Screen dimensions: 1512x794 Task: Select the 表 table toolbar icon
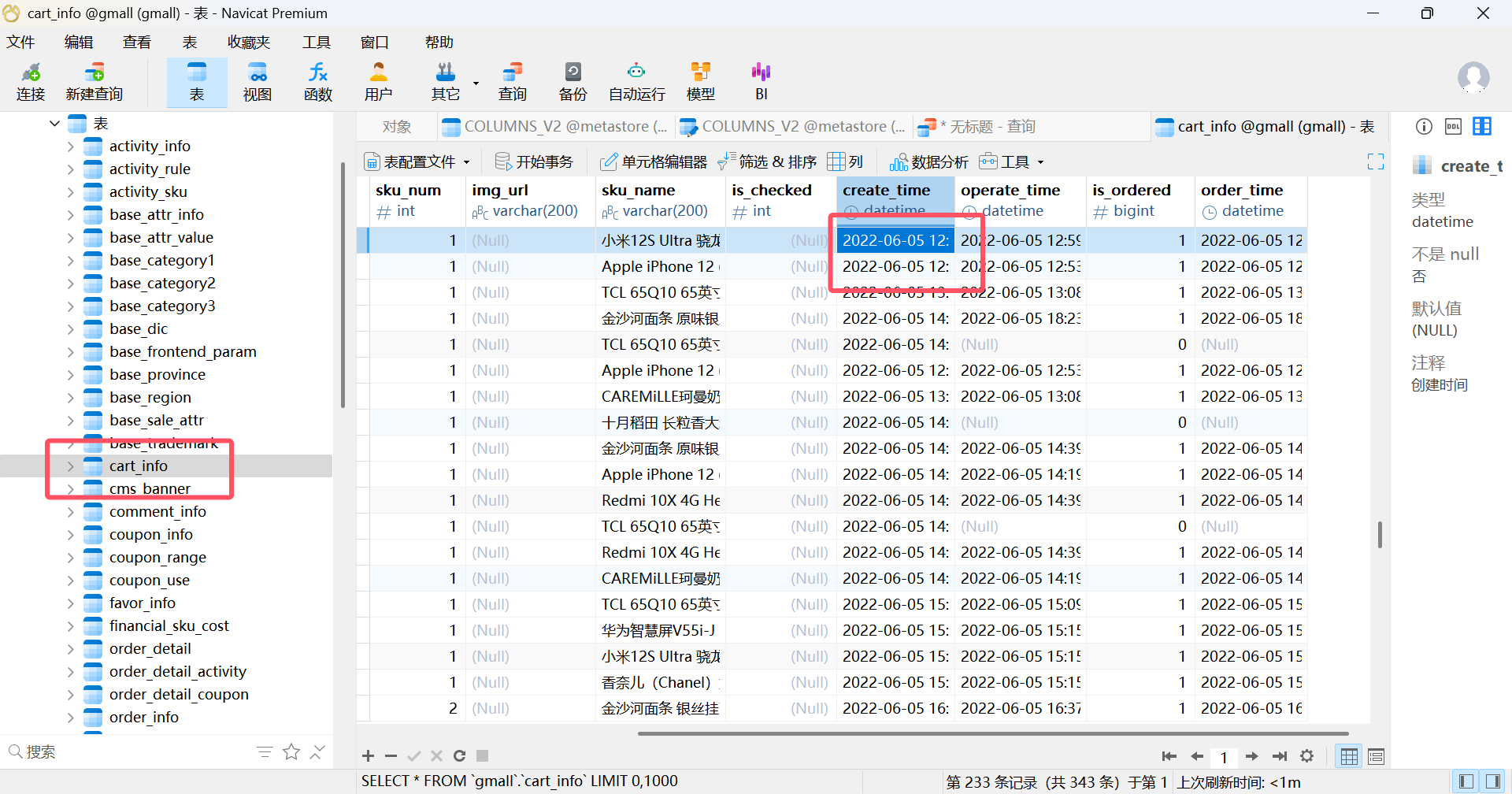click(197, 82)
